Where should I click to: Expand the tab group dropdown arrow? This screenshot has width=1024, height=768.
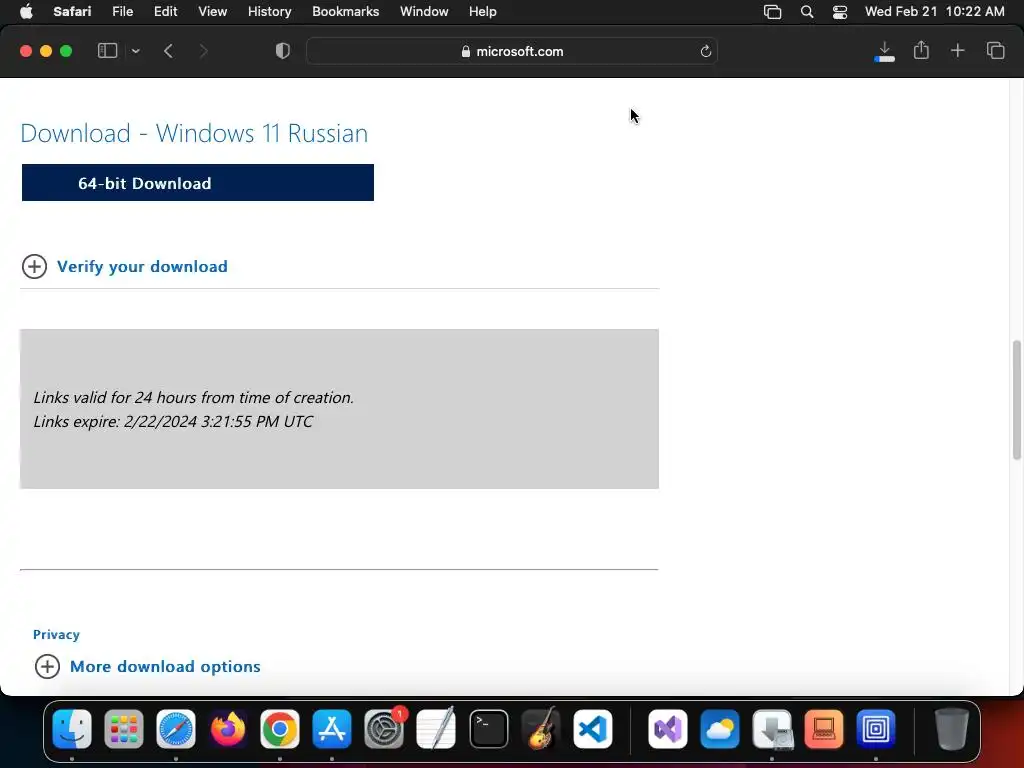coord(135,51)
